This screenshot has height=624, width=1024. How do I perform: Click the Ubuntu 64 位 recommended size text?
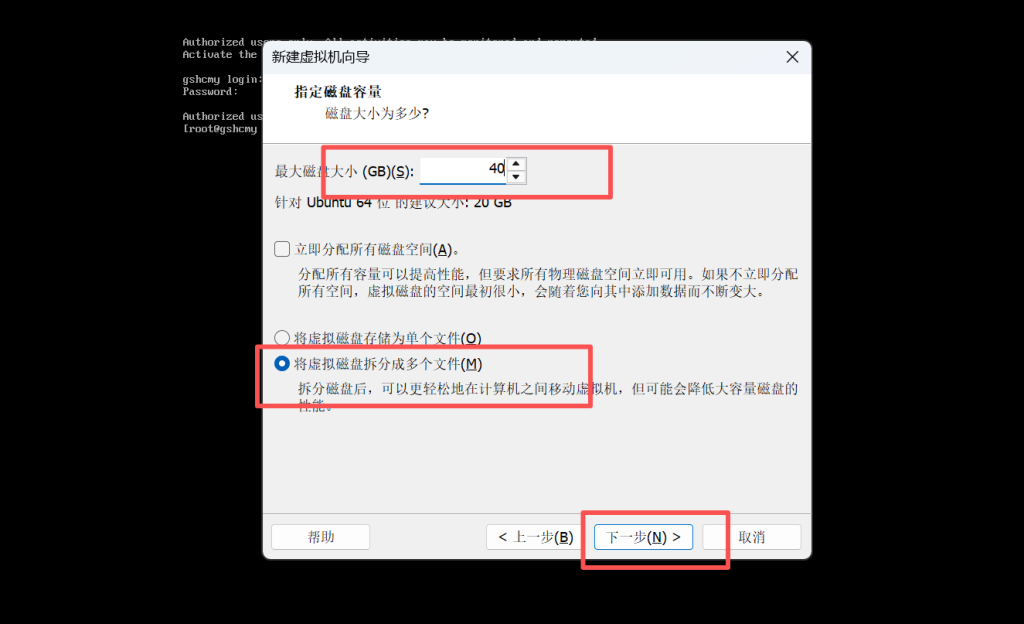click(393, 202)
